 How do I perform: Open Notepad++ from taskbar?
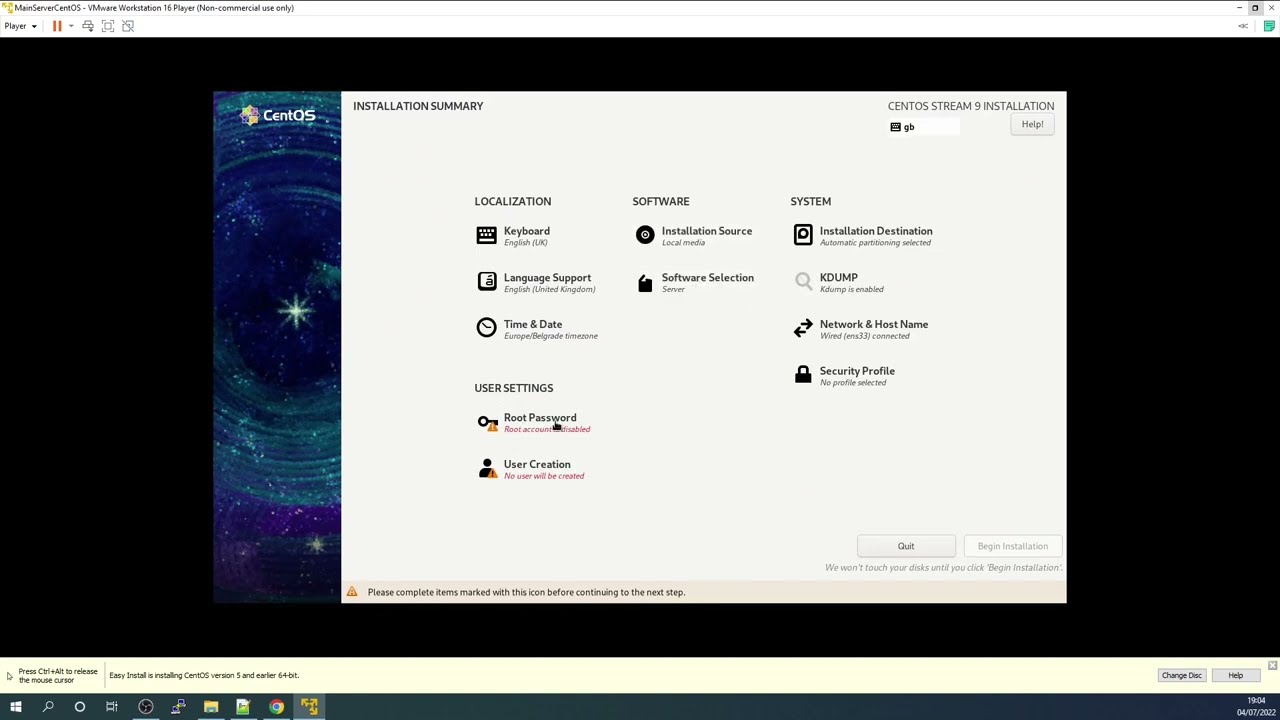(243, 707)
